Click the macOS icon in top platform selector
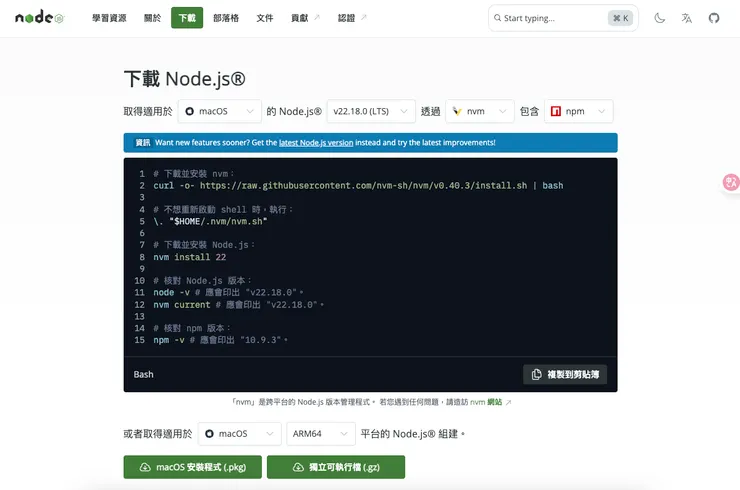The height and width of the screenshot is (490, 740). 190,111
